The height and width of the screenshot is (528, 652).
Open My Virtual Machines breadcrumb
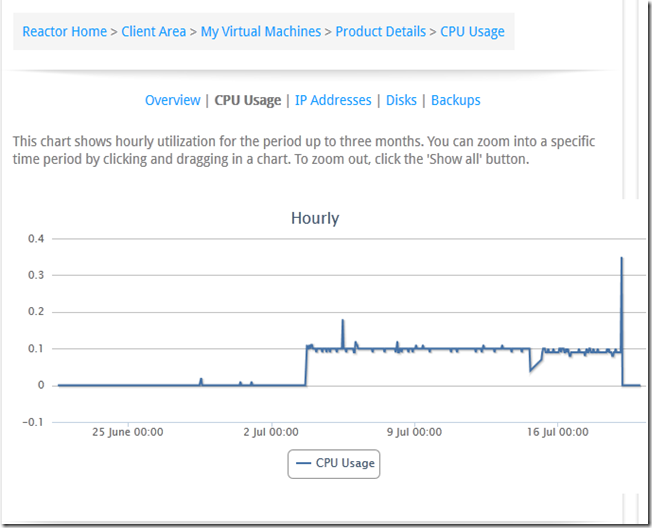[x=261, y=32]
